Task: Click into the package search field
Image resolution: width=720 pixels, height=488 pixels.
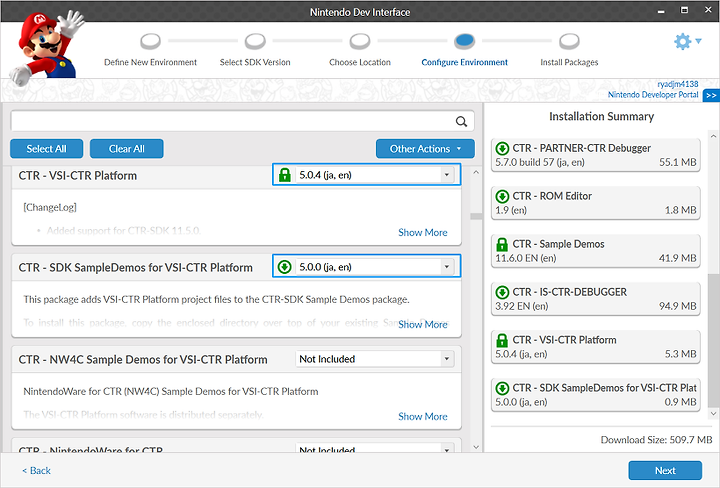Action: click(232, 121)
